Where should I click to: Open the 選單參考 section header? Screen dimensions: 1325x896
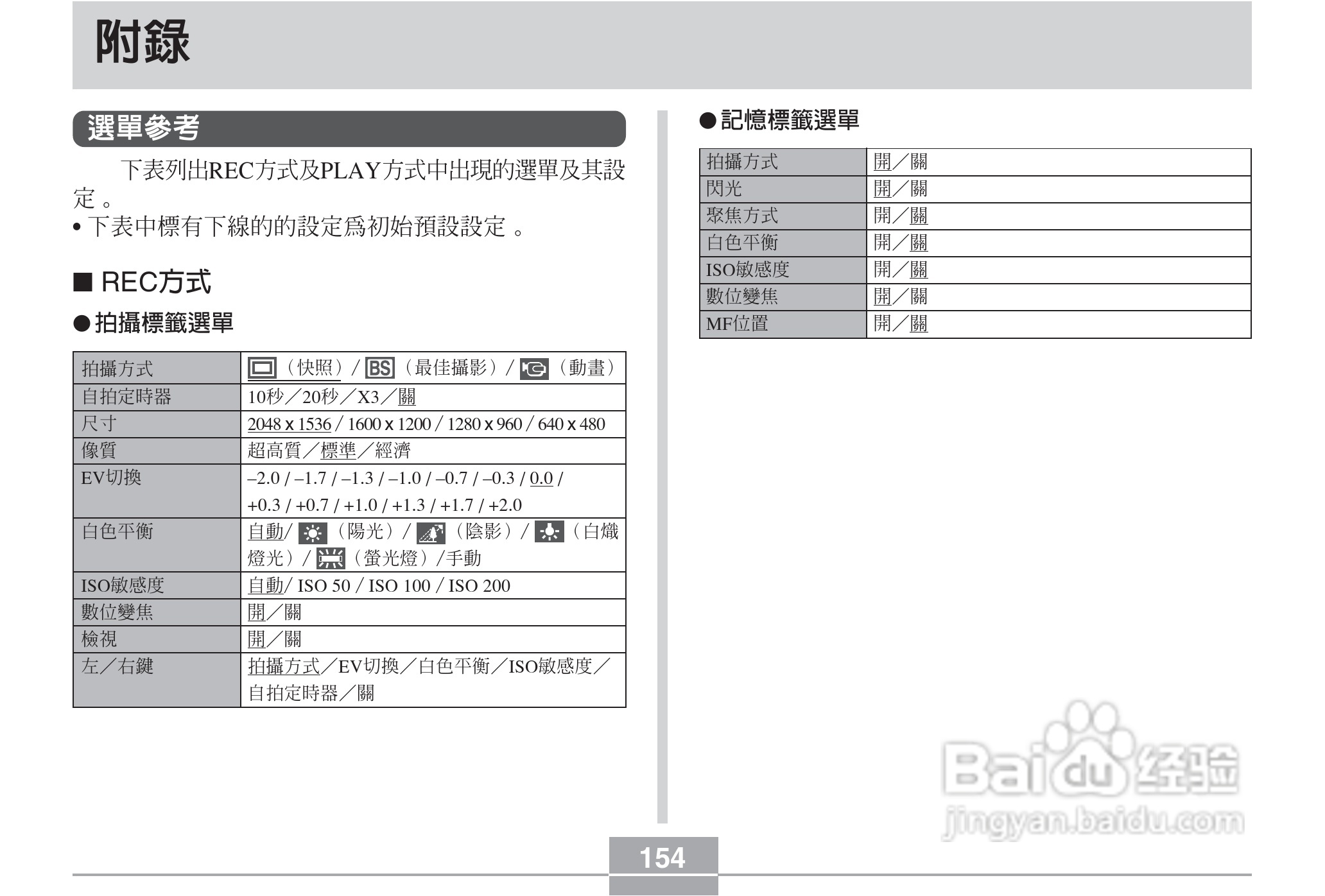144,128
